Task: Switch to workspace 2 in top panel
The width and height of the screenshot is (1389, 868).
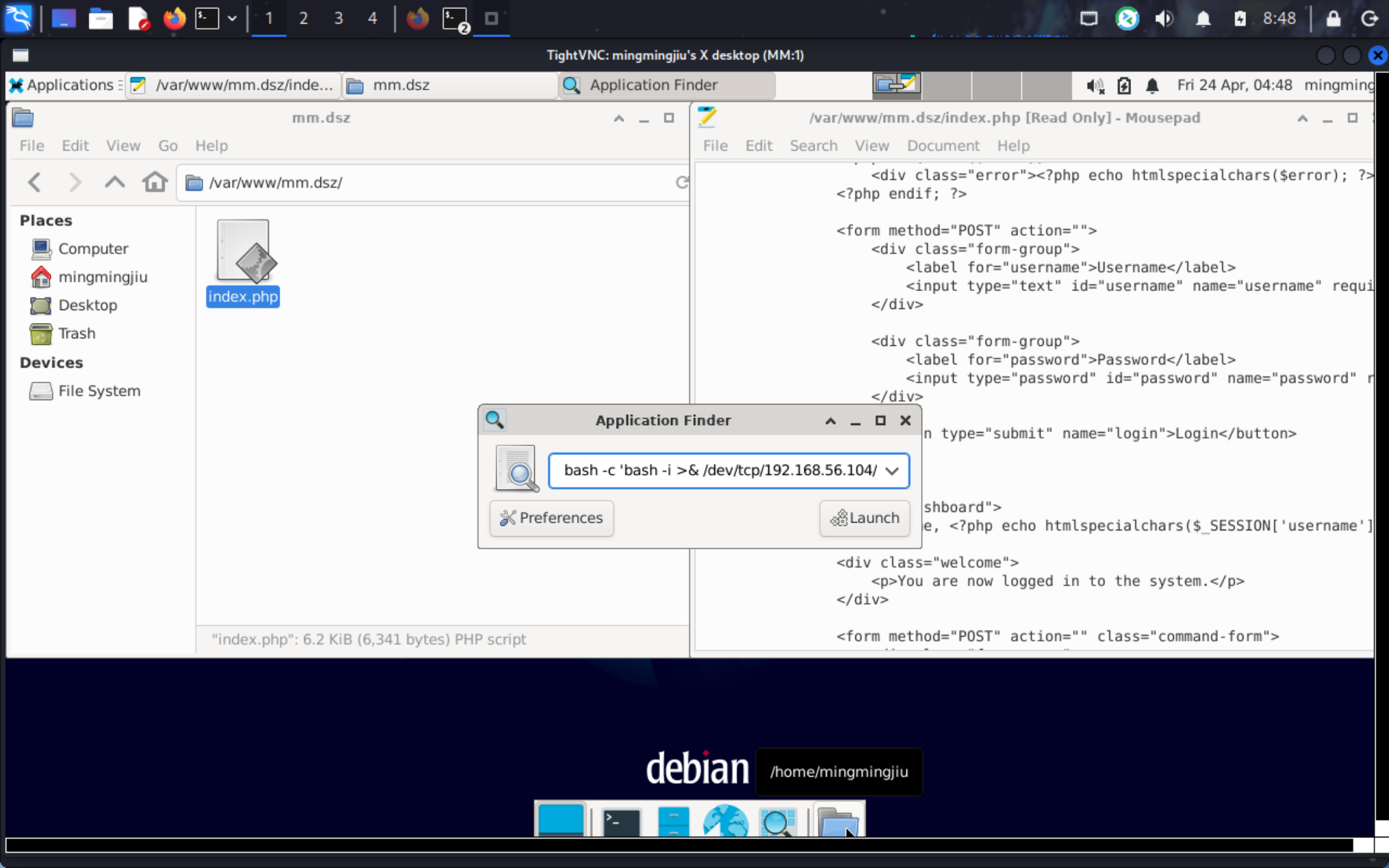Action: (x=303, y=19)
